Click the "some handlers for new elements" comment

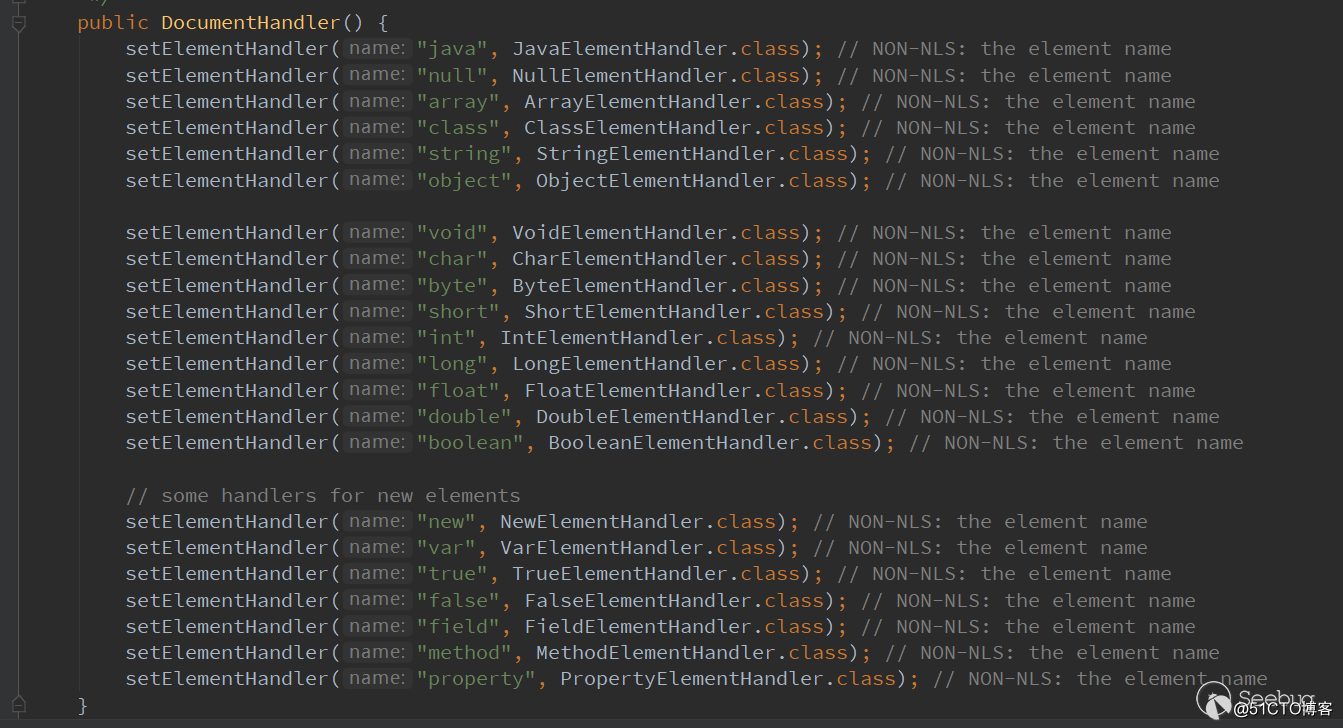coord(323,495)
